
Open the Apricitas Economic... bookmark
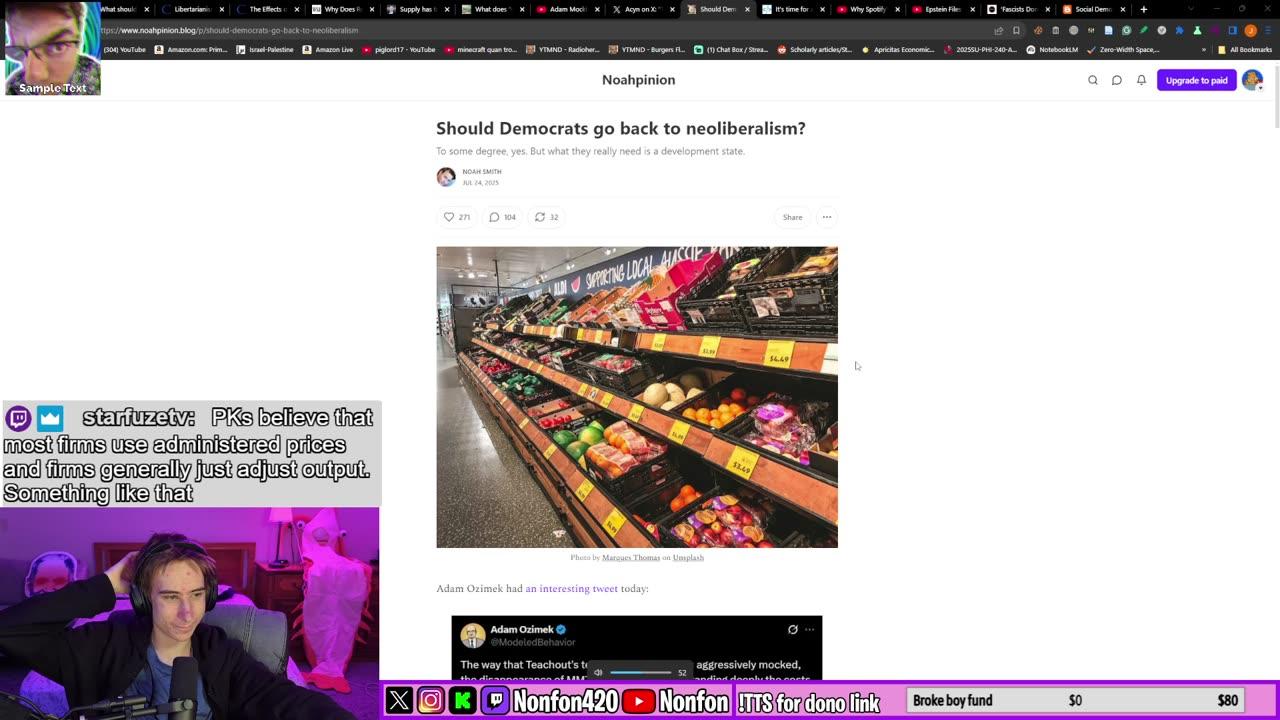pos(897,49)
